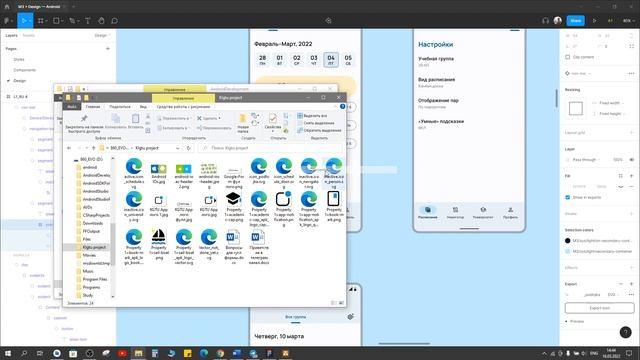The height and width of the screenshot is (360, 640).
Task: Click the Properties icon in Explorer ribbon
Action: click(273, 119)
